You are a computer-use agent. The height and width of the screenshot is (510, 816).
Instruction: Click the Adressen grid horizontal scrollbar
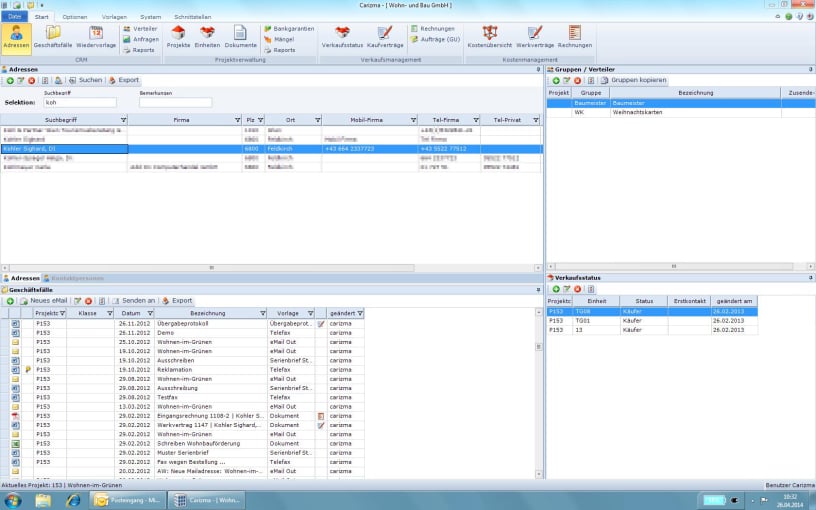coord(210,268)
